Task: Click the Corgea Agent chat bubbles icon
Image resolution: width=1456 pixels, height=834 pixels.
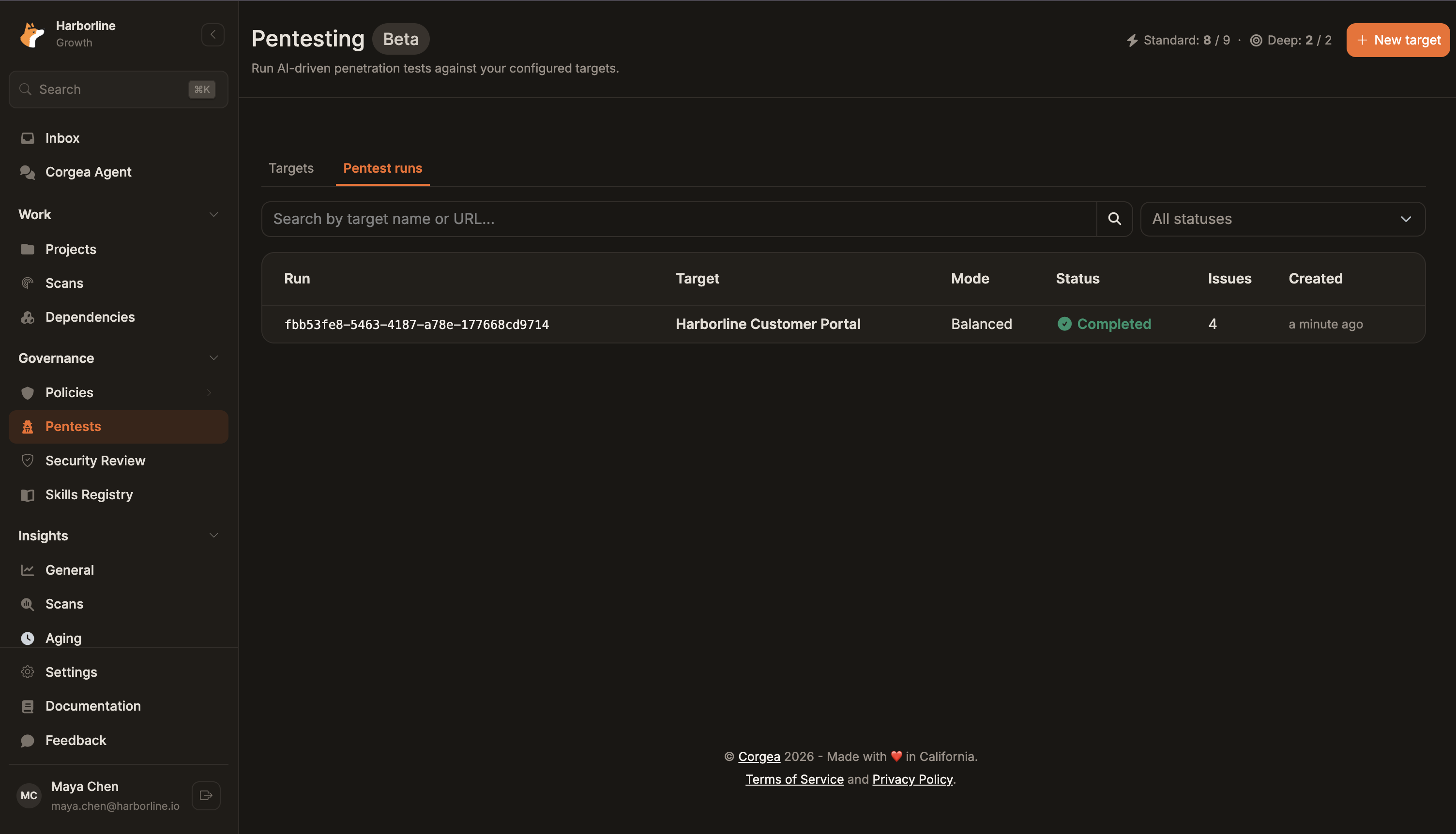Action: [x=28, y=172]
